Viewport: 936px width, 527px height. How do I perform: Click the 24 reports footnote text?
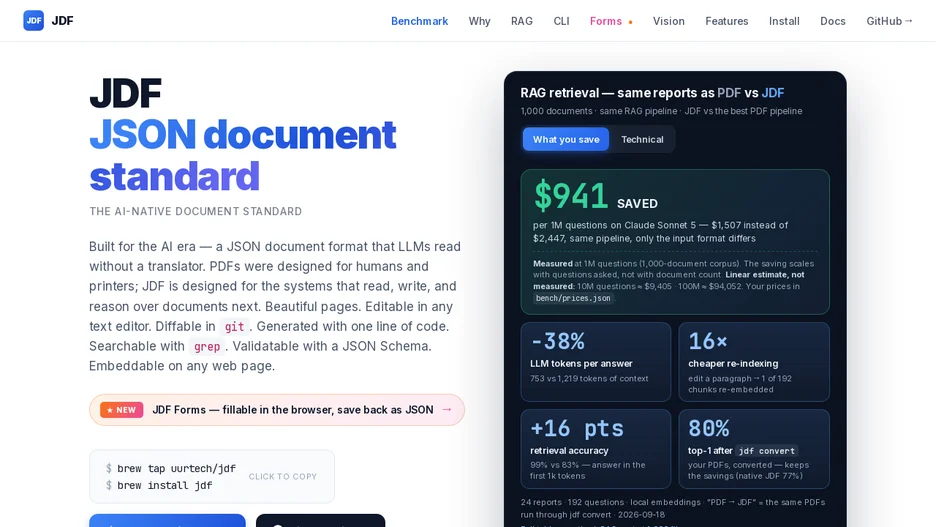click(673, 508)
